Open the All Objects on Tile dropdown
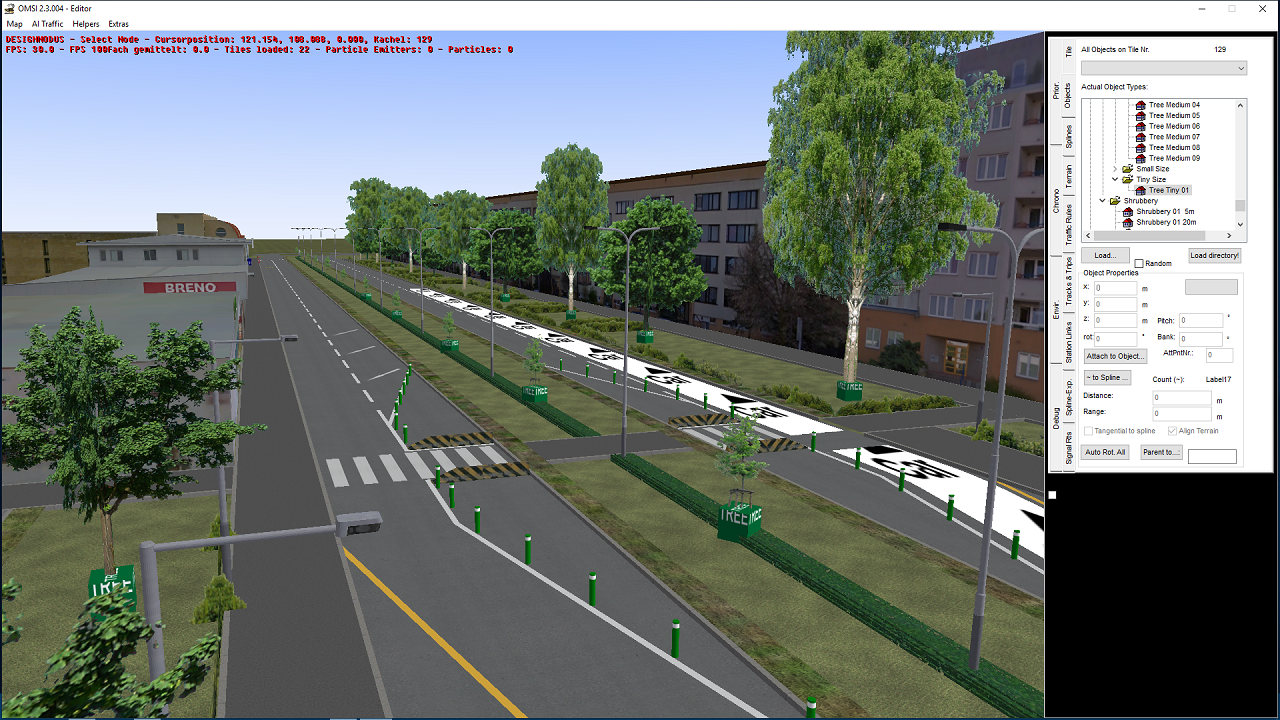This screenshot has width=1280, height=720. pyautogui.click(x=1164, y=68)
